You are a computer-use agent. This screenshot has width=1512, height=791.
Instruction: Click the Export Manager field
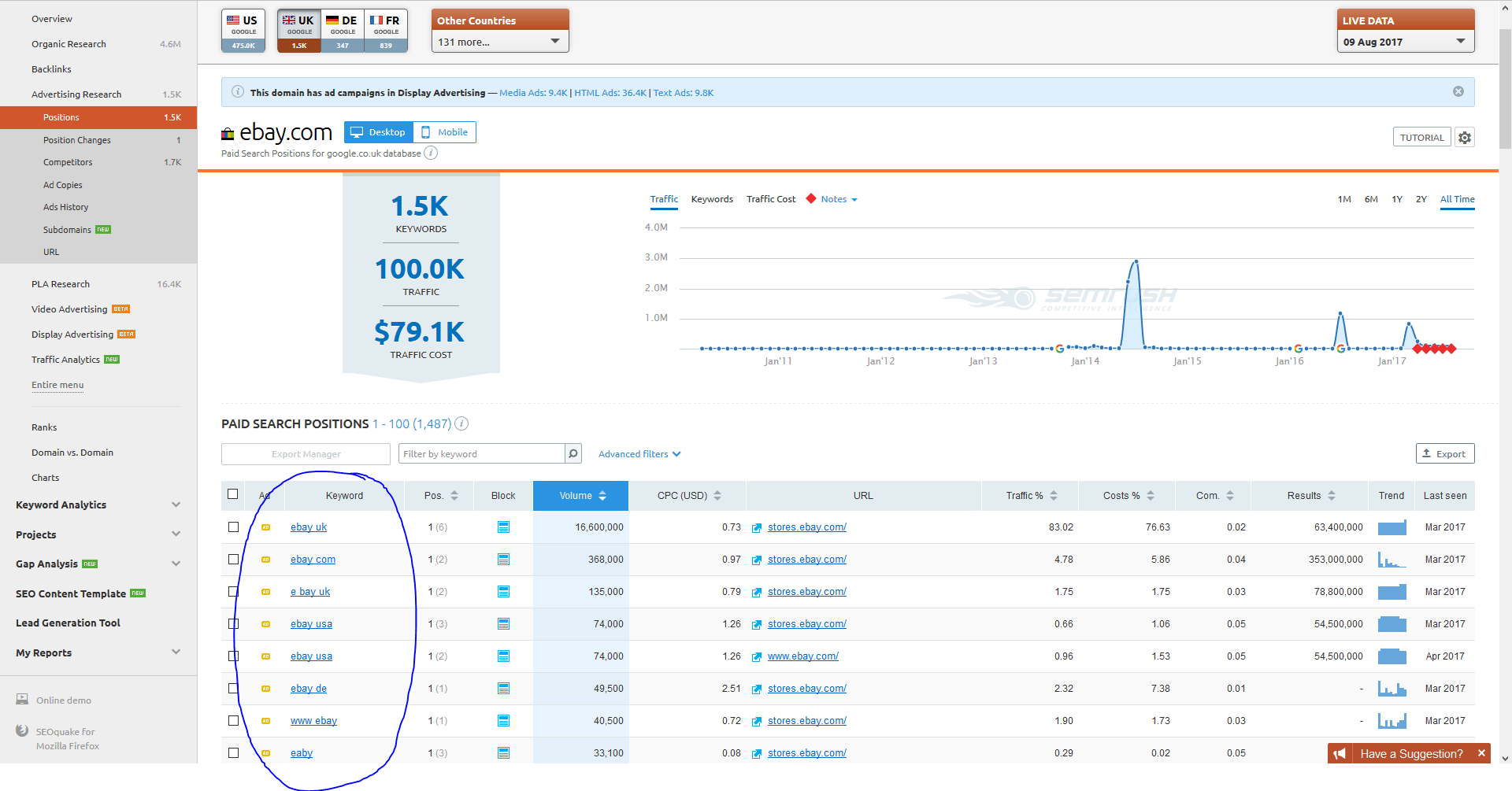(306, 454)
